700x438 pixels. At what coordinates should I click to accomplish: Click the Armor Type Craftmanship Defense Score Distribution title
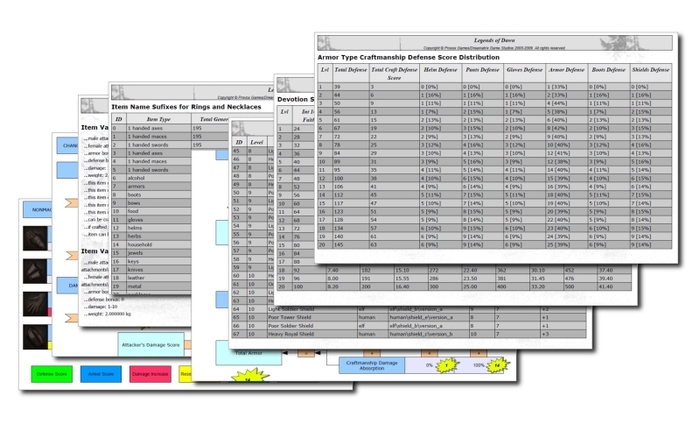[408, 57]
